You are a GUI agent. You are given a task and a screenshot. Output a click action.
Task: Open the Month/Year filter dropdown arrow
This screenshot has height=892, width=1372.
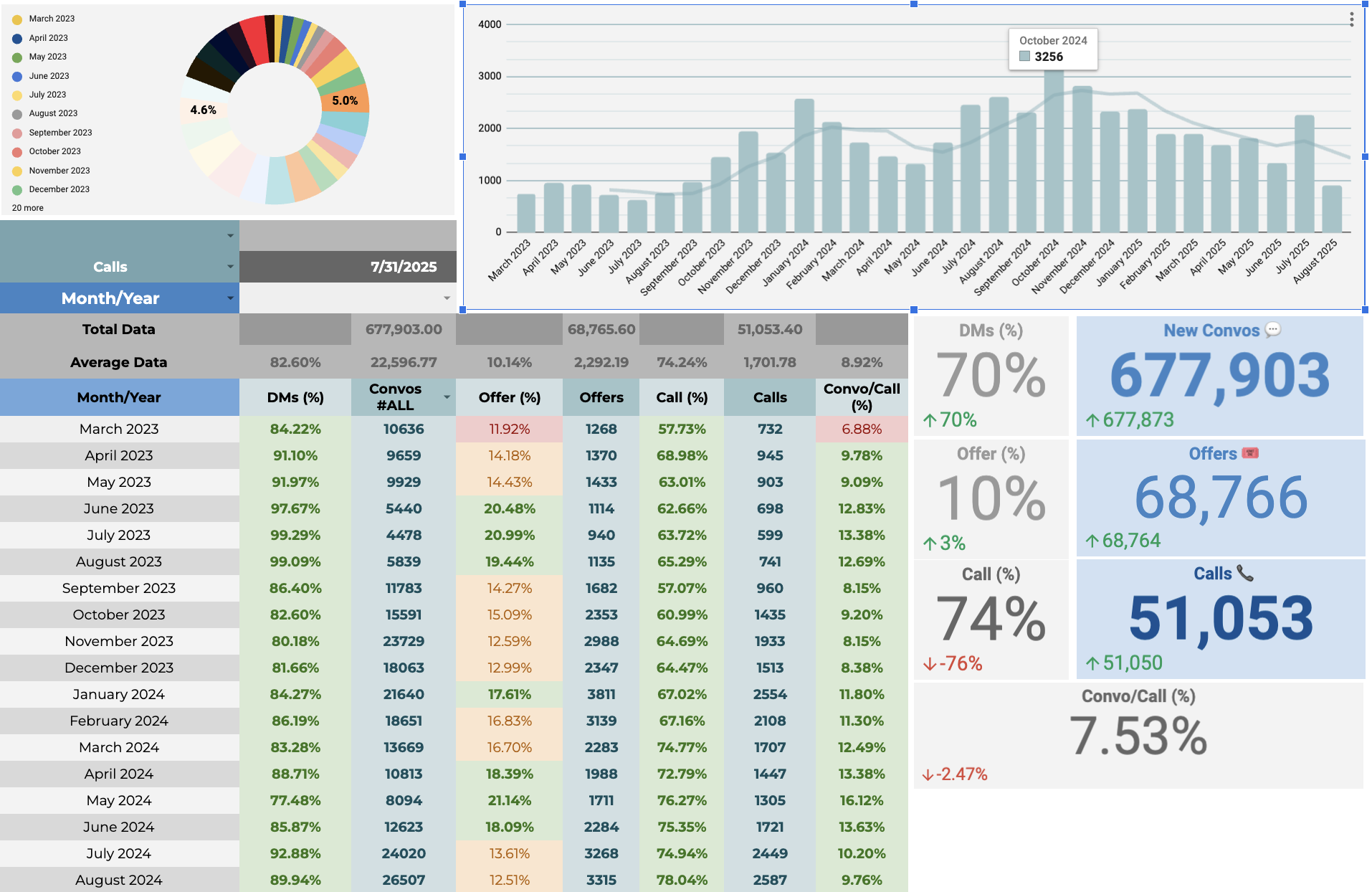230,298
